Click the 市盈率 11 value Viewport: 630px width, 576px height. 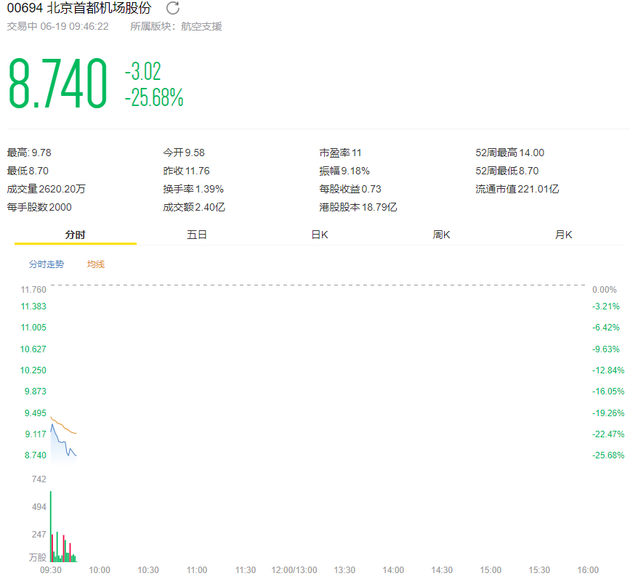coord(340,153)
